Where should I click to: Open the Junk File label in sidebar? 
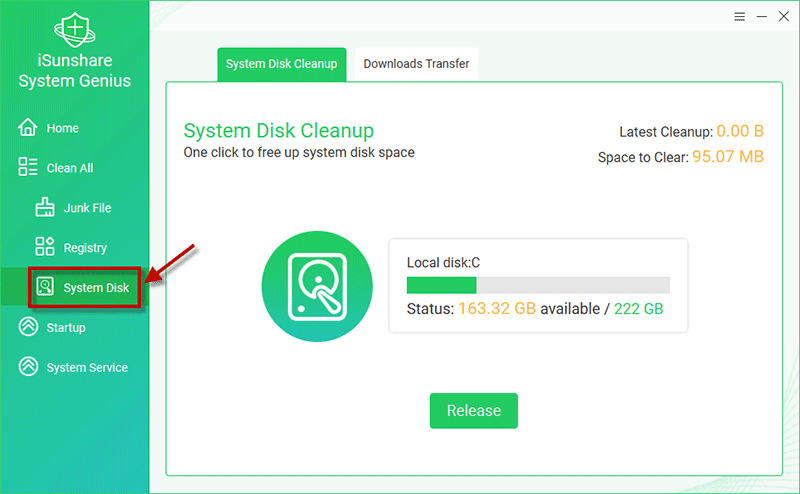87,208
